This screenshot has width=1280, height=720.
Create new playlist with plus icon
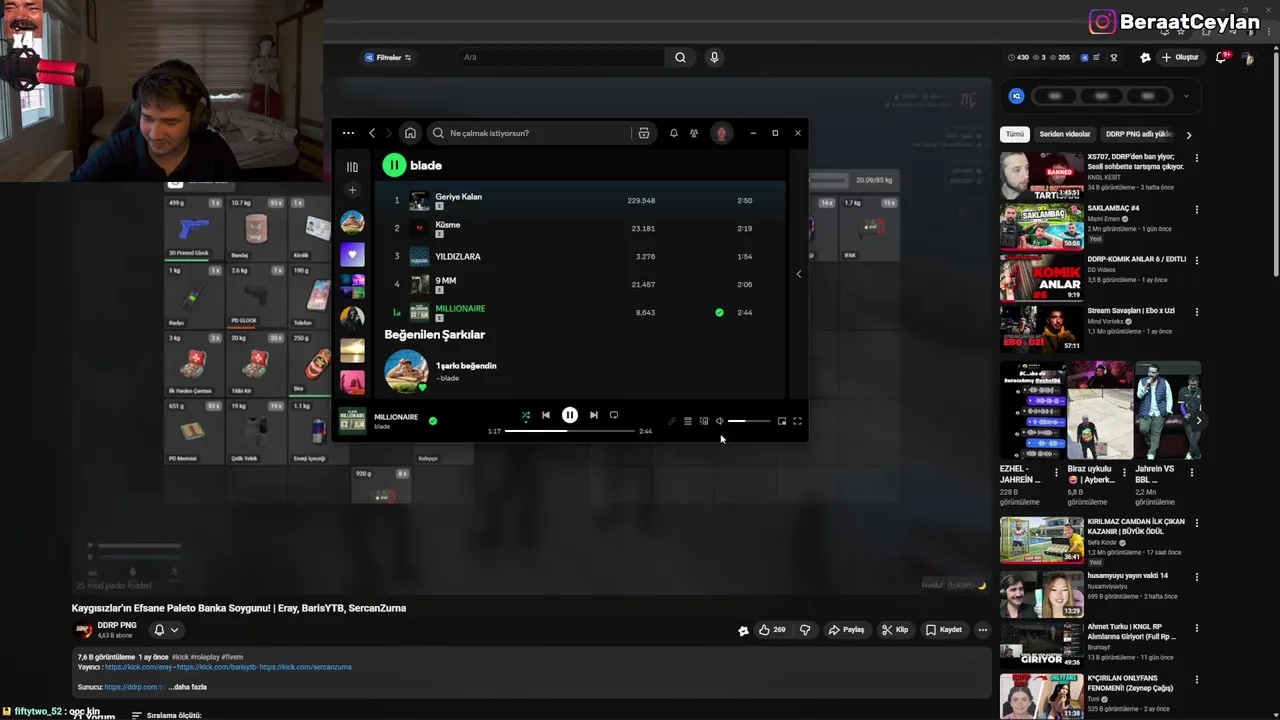point(352,190)
